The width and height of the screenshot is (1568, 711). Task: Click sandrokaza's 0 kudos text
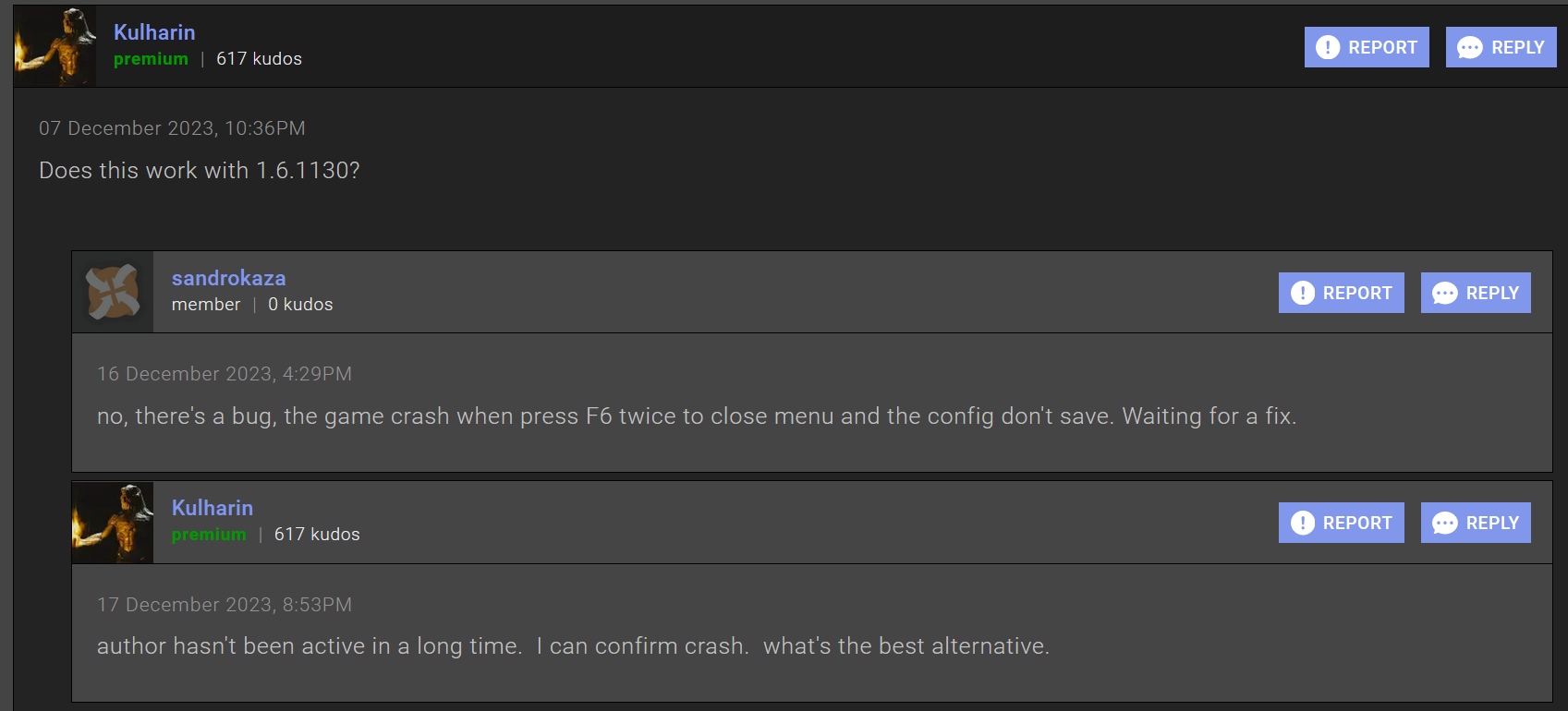pos(300,305)
